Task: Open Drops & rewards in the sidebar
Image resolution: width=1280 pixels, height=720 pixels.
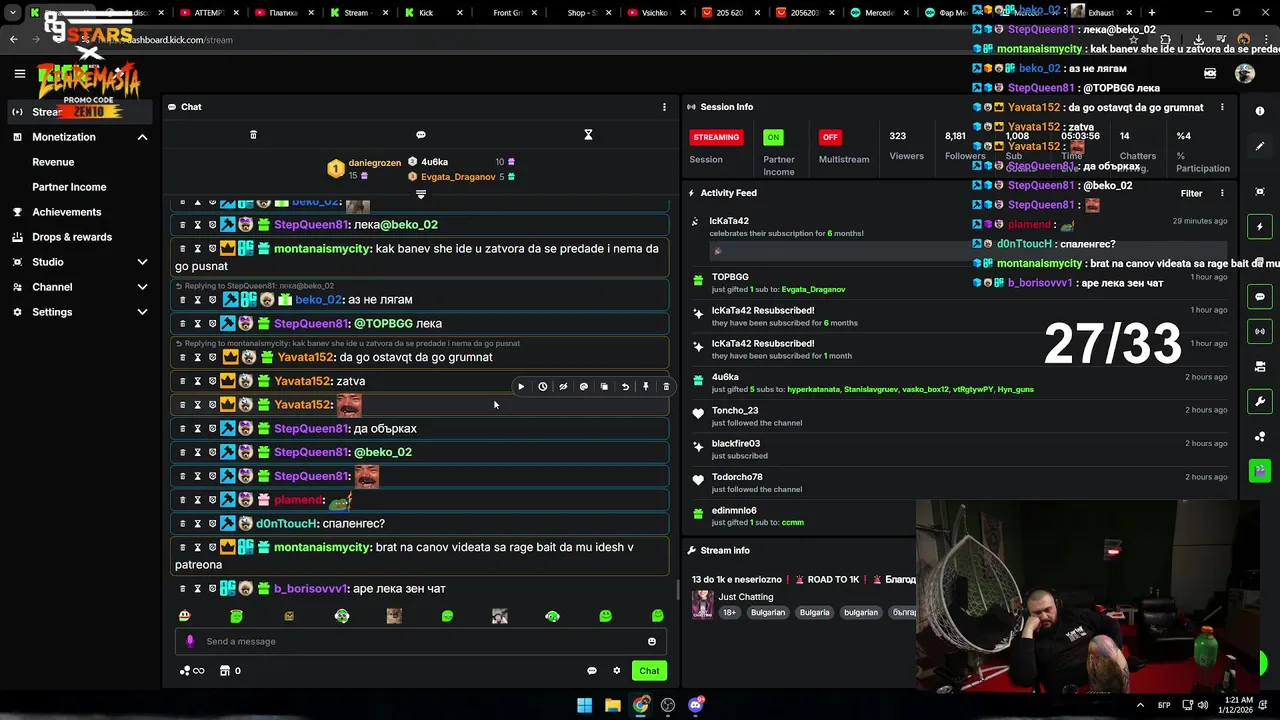Action: [72, 237]
